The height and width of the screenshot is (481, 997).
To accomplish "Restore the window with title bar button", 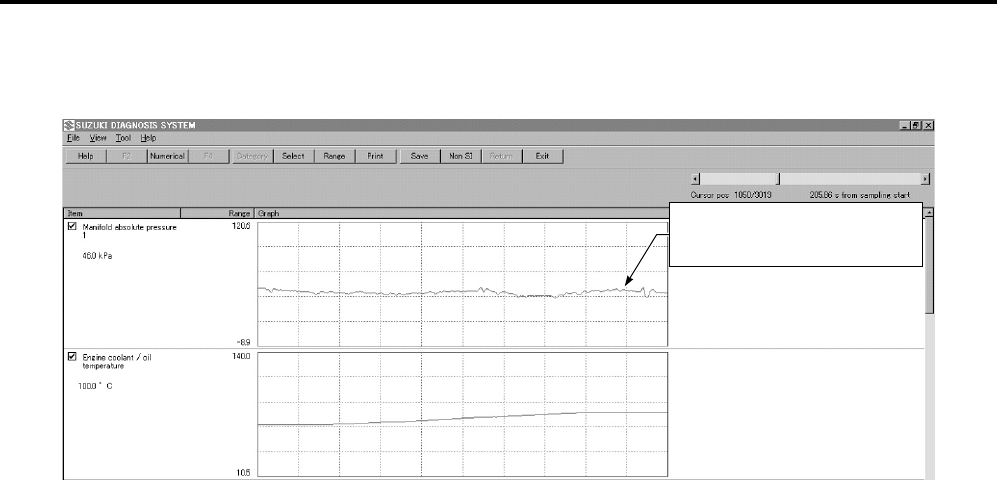I will pos(918,125).
